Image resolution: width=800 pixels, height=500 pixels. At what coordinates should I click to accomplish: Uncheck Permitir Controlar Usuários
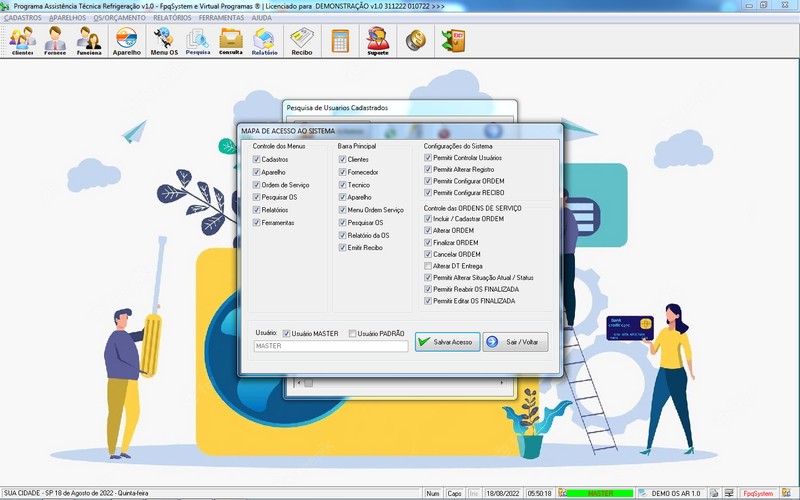click(428, 158)
